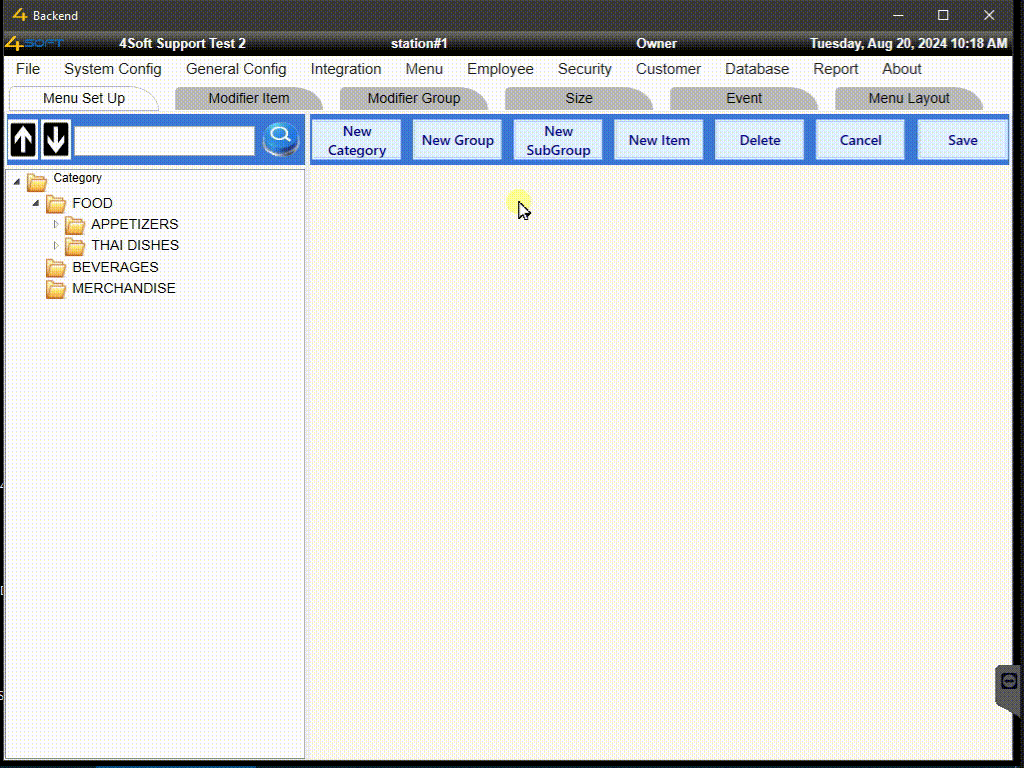Click the FOOD folder icon
The width and height of the screenshot is (1024, 768).
pos(56,204)
